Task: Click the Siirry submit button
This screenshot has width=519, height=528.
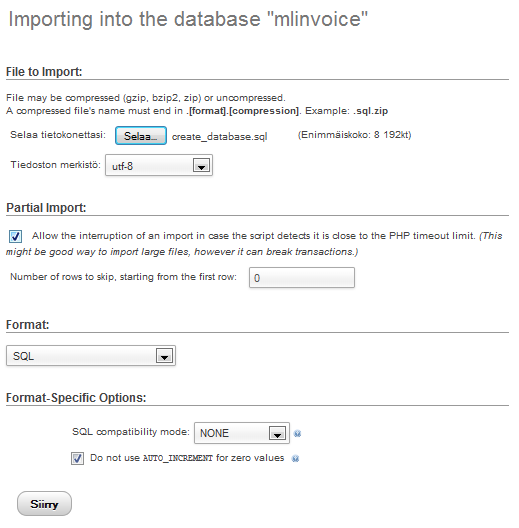Action: click(44, 504)
